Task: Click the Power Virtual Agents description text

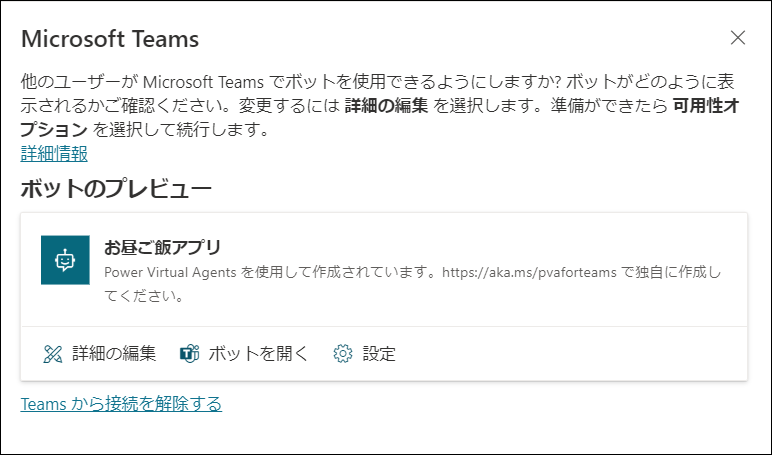Action: [413, 272]
